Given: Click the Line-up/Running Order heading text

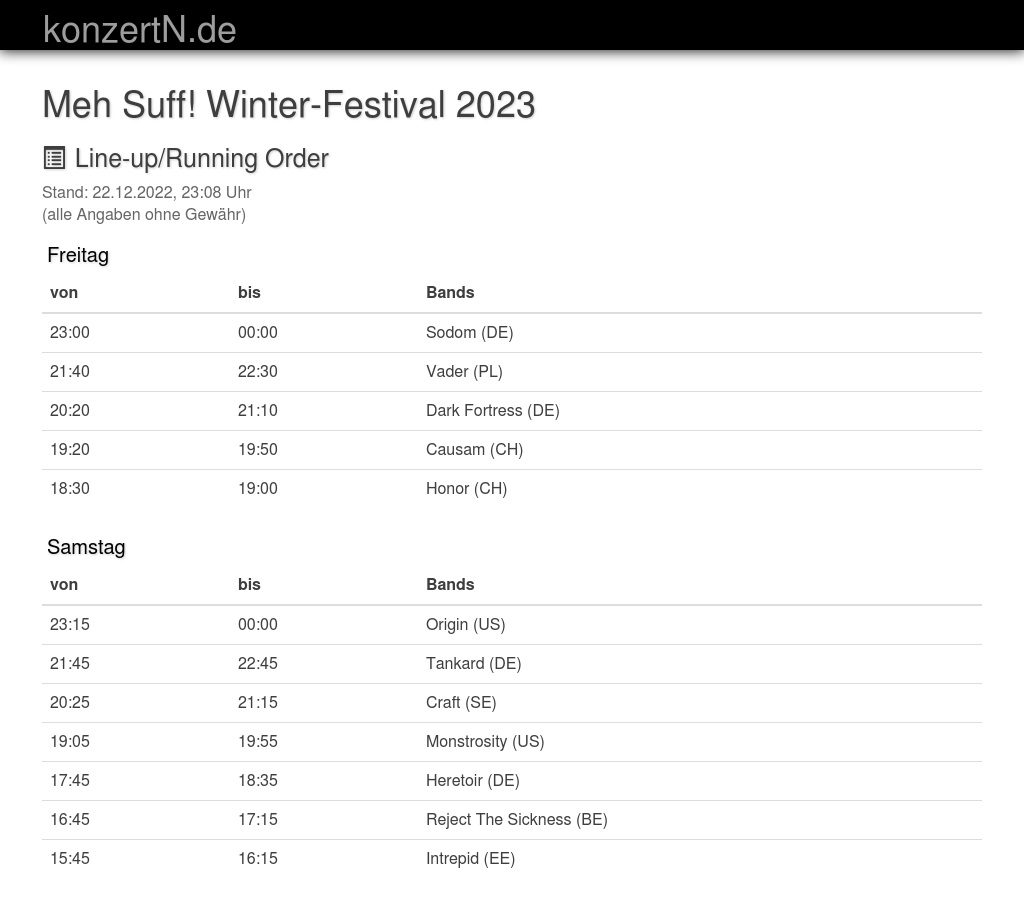Looking at the screenshot, I should (x=201, y=159).
